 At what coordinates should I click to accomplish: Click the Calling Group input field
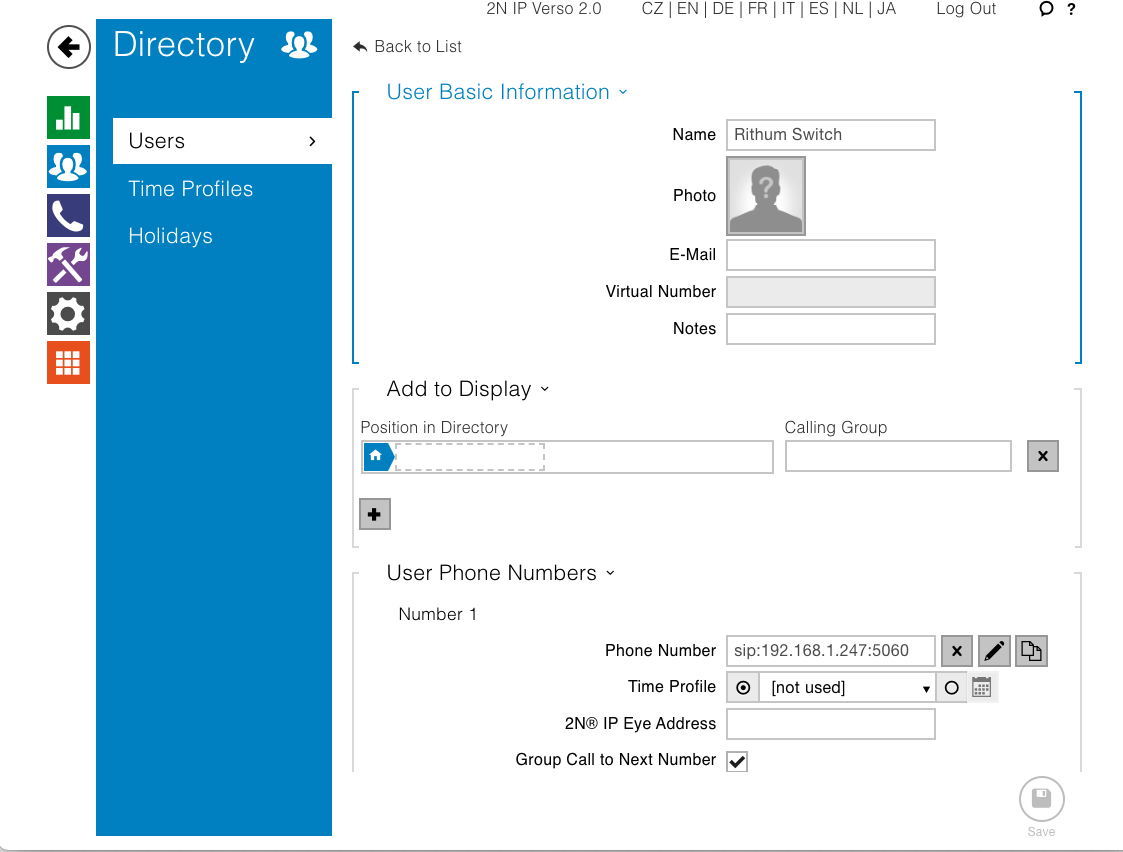(898, 456)
